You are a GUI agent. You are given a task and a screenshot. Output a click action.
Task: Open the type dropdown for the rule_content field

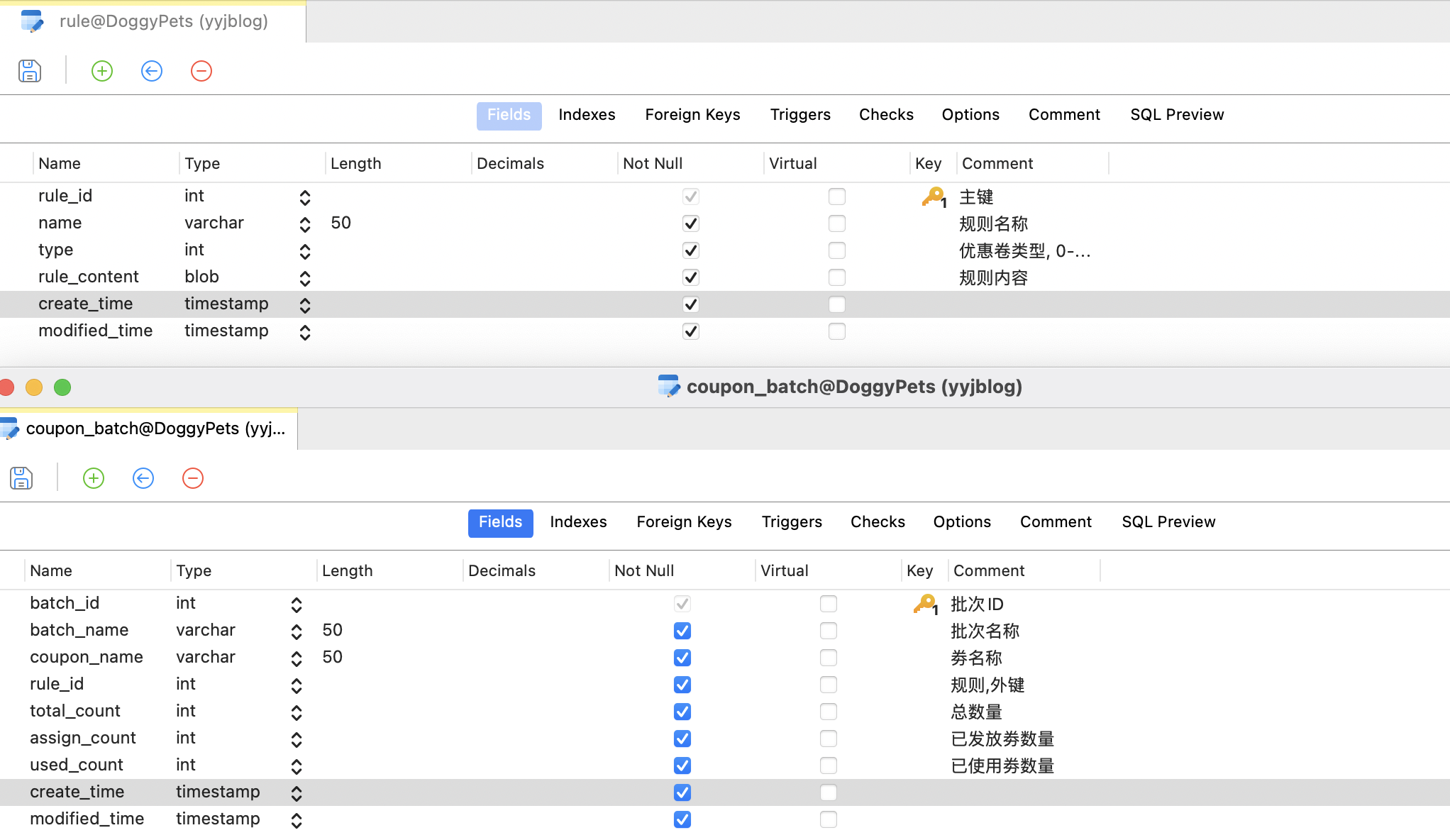click(x=305, y=278)
